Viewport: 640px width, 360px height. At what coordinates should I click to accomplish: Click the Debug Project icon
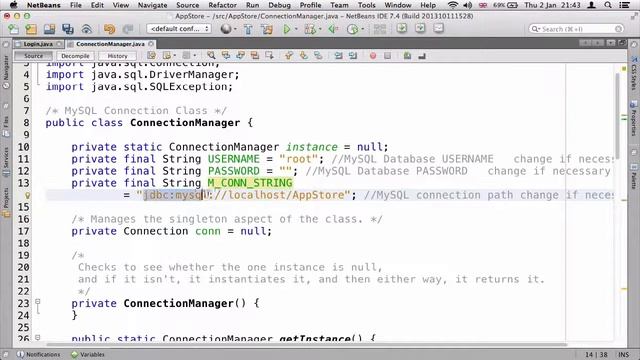(x=310, y=29)
